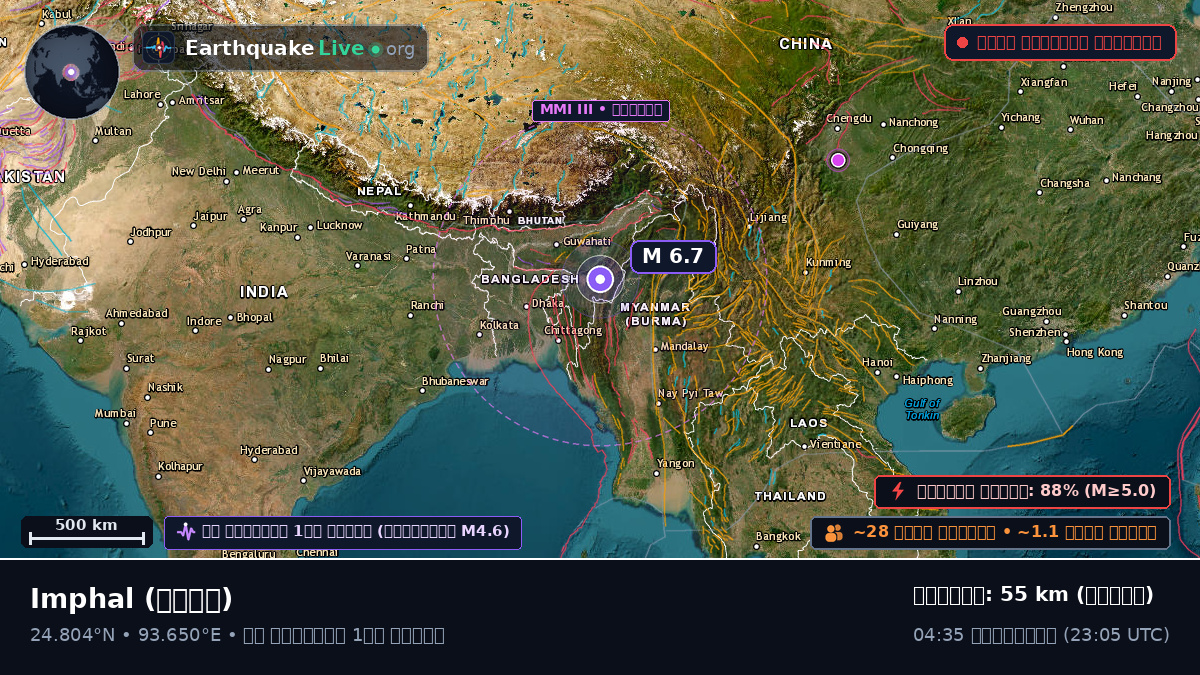Click the Hanoi city label
1200x675 pixels.
[x=877, y=362]
